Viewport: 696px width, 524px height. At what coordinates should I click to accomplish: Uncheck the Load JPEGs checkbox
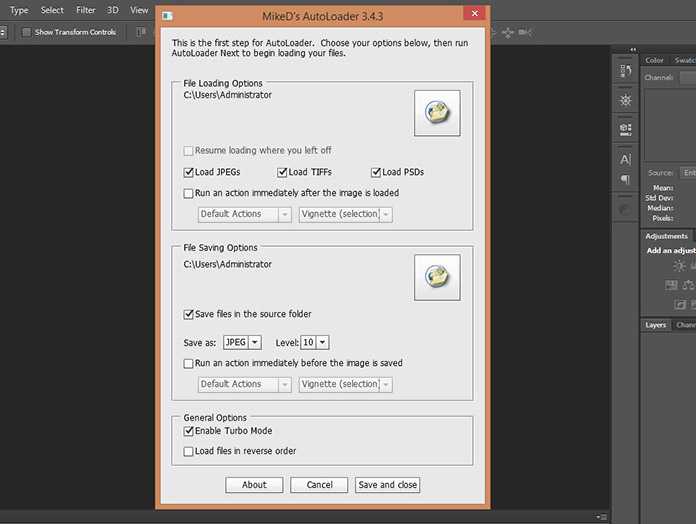tap(190, 172)
